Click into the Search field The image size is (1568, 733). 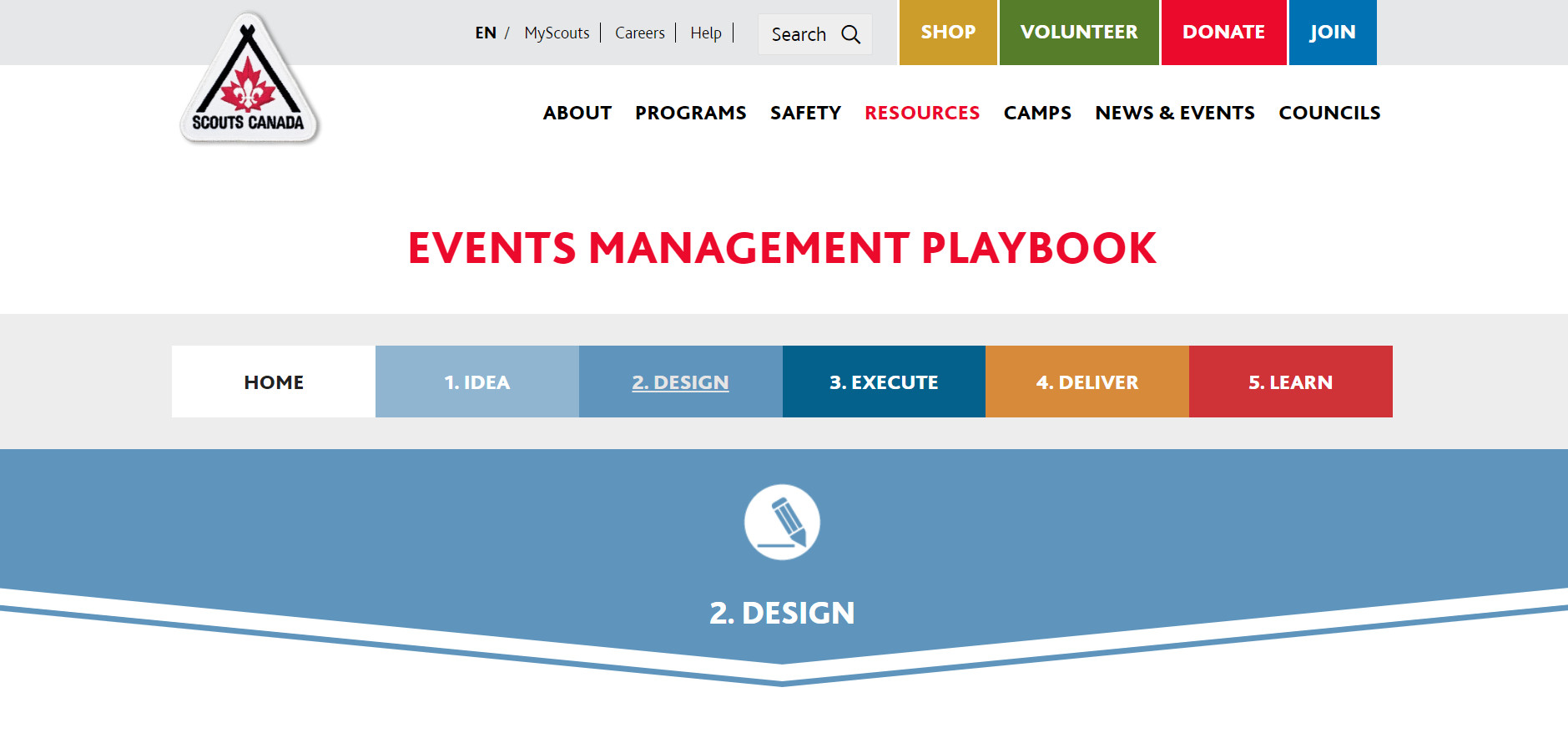click(799, 34)
